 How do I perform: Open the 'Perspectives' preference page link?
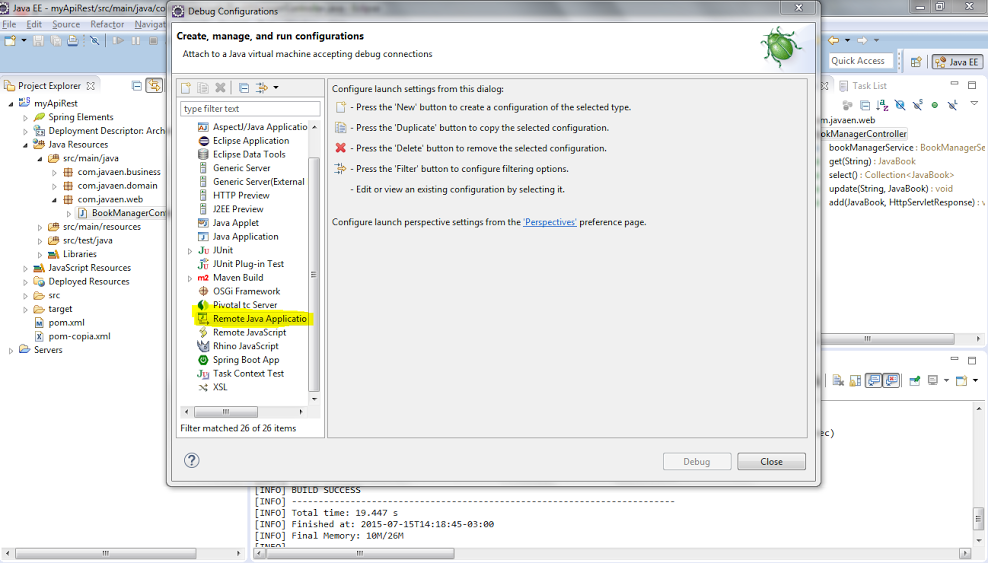click(550, 222)
